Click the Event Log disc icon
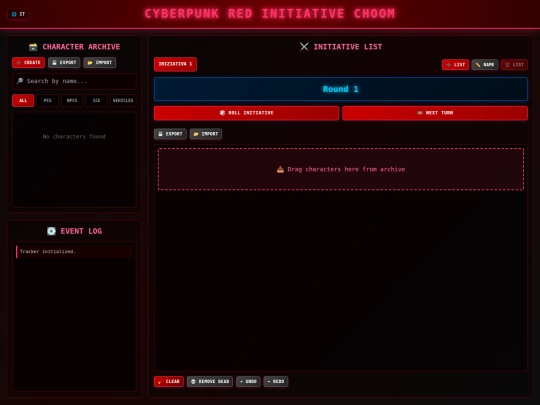 (x=51, y=231)
